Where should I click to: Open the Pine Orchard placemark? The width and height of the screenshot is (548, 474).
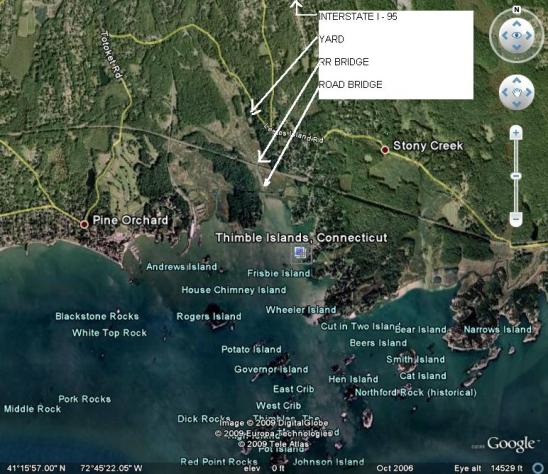pos(84,224)
